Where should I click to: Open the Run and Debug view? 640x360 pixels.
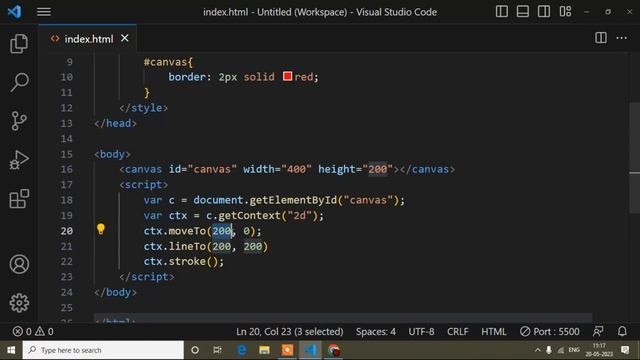pyautogui.click(x=19, y=160)
